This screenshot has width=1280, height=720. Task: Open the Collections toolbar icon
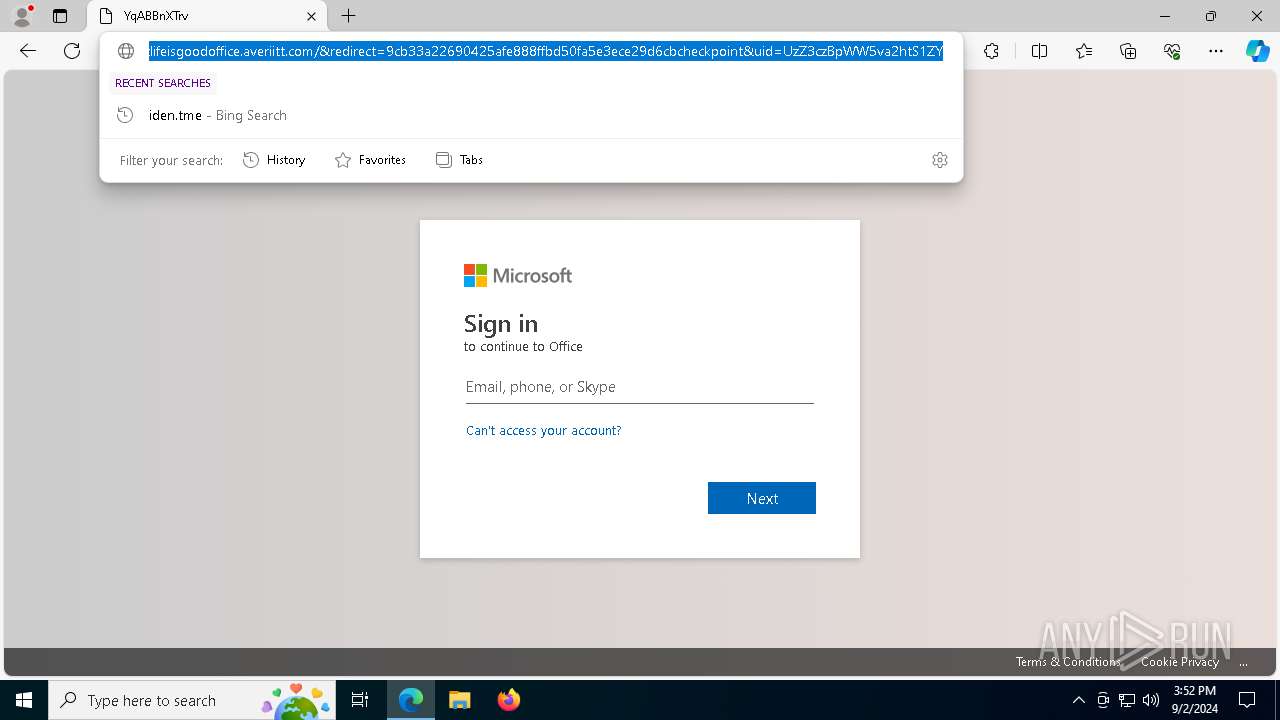[x=1128, y=51]
